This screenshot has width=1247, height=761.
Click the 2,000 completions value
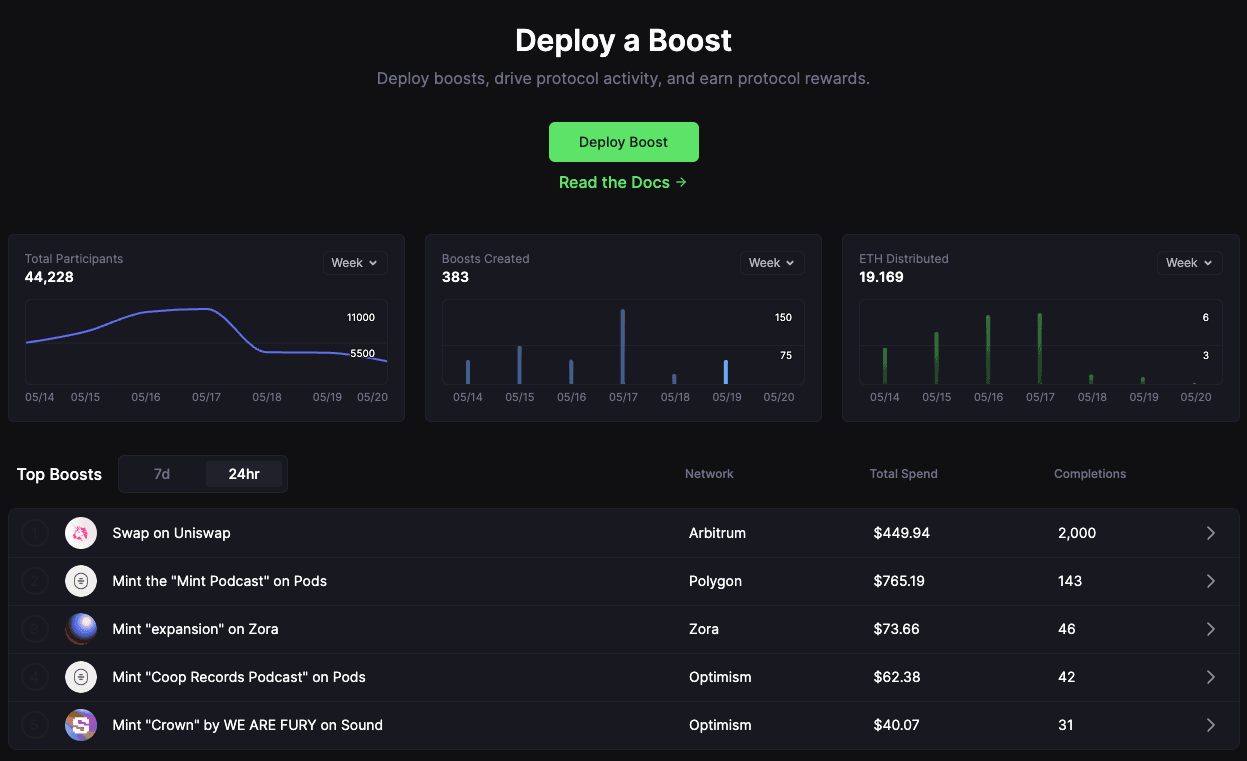(x=1077, y=533)
